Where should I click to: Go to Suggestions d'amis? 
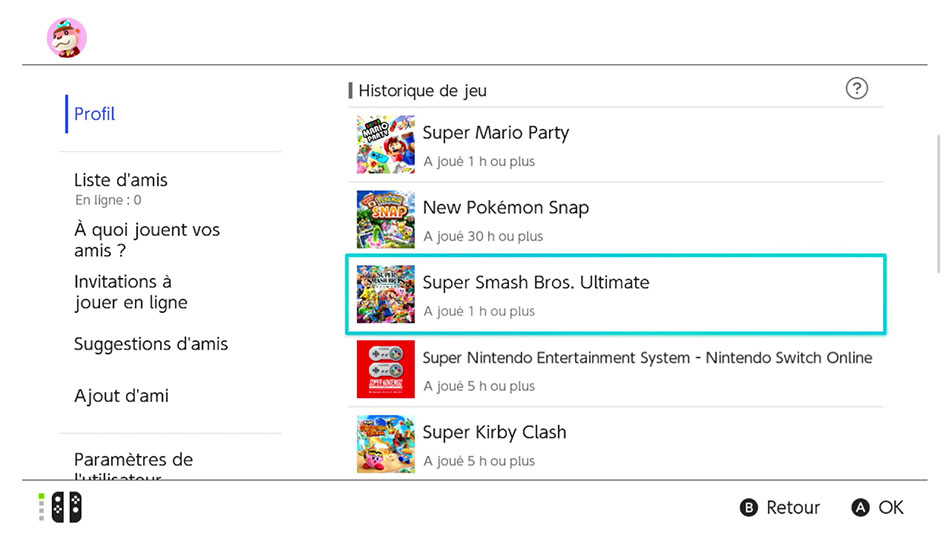click(151, 344)
